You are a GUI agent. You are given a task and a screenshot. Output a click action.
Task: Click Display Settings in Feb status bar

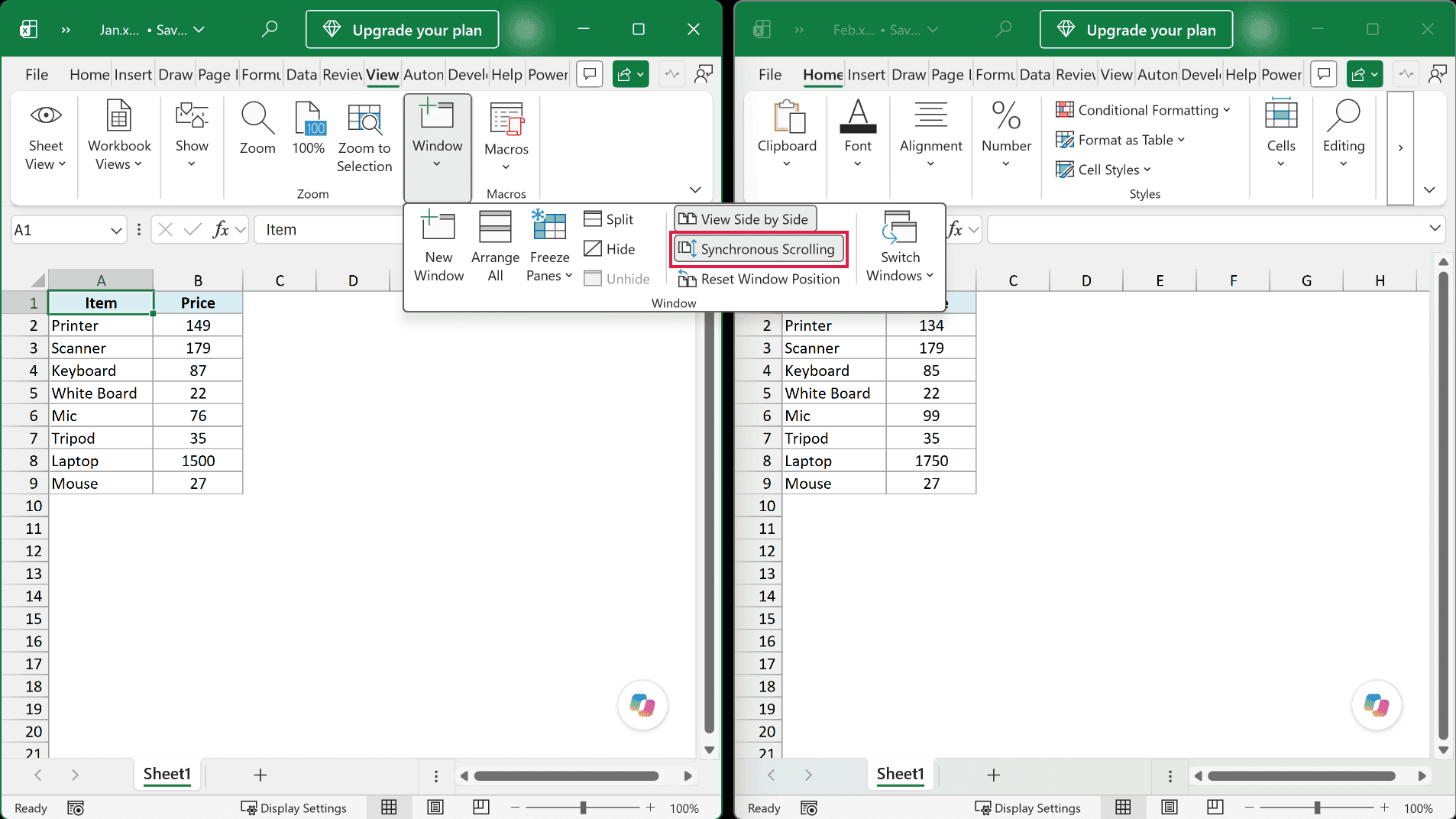pos(1028,808)
